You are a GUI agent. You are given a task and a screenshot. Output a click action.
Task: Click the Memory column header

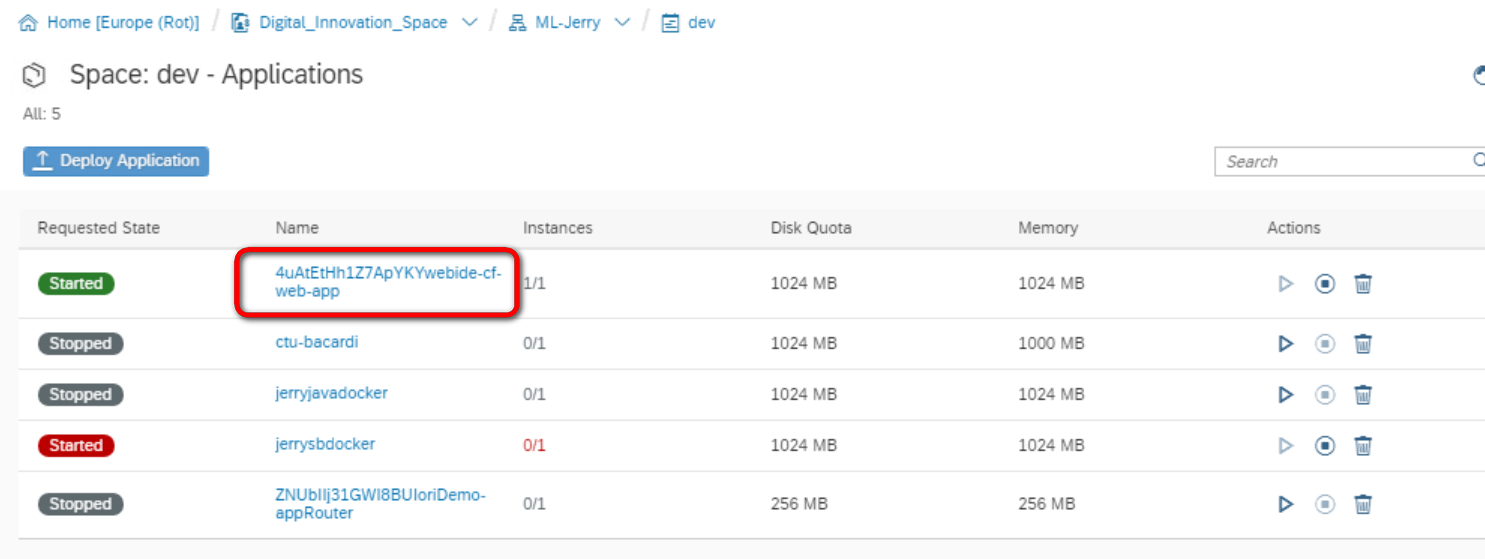(x=1048, y=228)
